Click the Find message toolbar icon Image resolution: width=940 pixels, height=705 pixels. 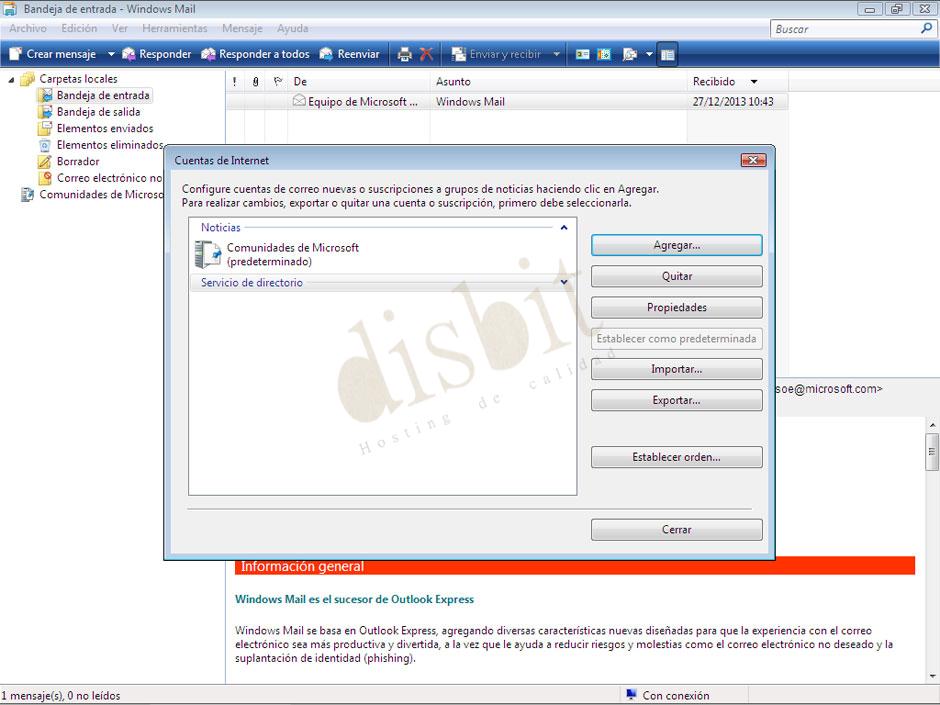(631, 54)
